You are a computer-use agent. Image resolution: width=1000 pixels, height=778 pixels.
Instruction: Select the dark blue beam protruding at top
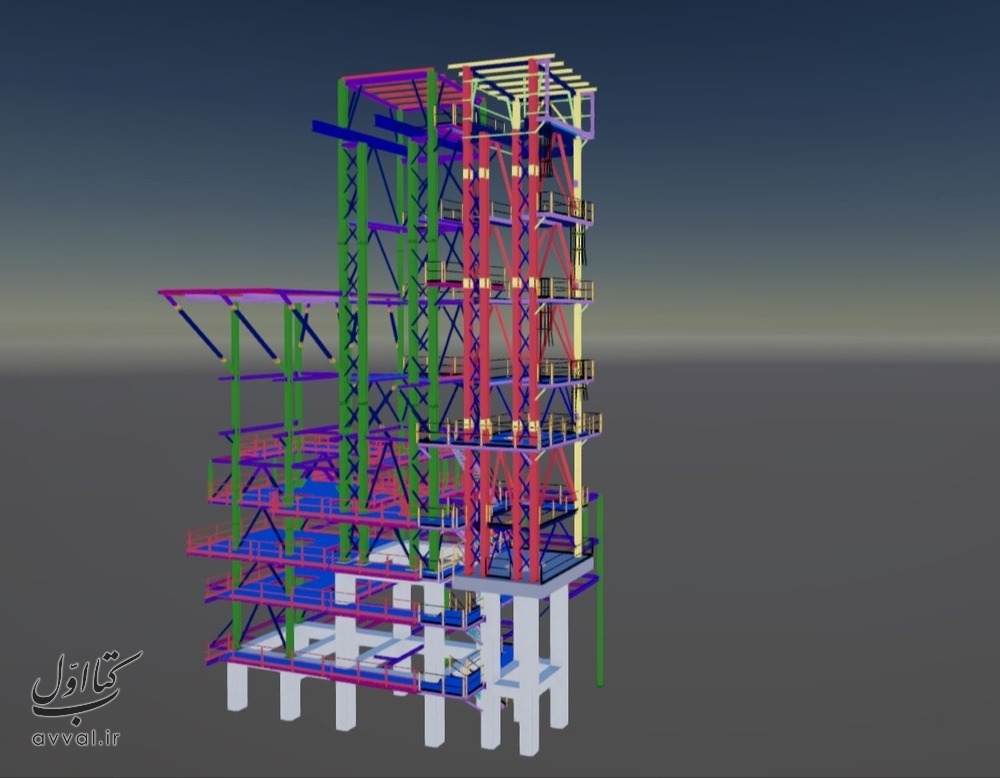(x=358, y=138)
